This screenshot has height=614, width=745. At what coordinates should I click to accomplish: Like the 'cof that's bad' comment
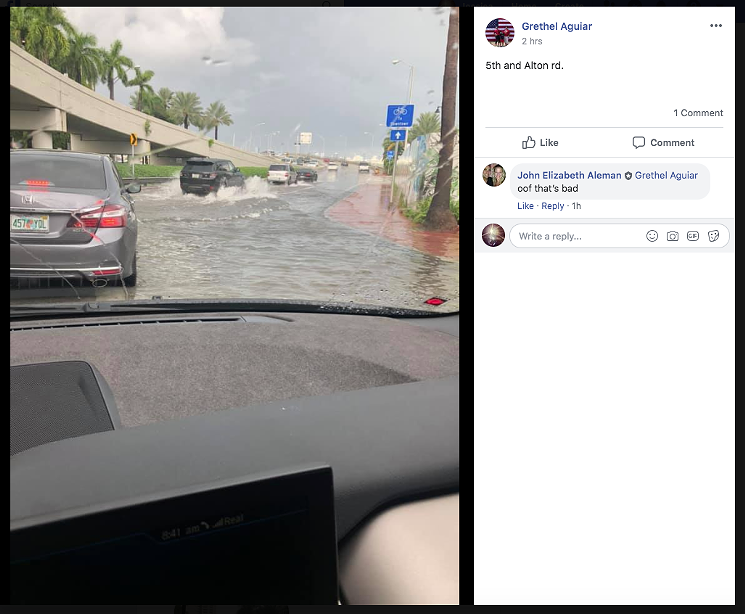click(x=525, y=206)
